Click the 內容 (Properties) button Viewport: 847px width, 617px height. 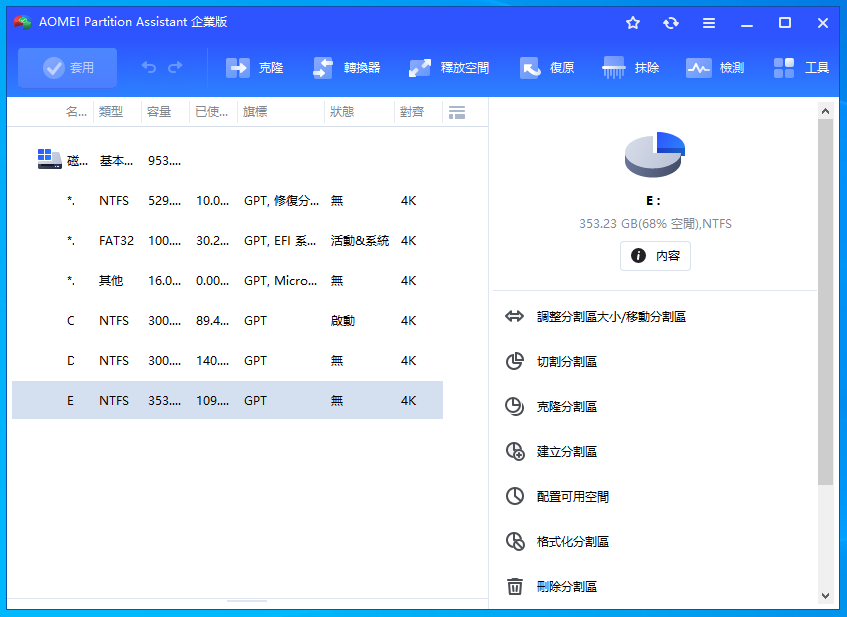point(655,256)
